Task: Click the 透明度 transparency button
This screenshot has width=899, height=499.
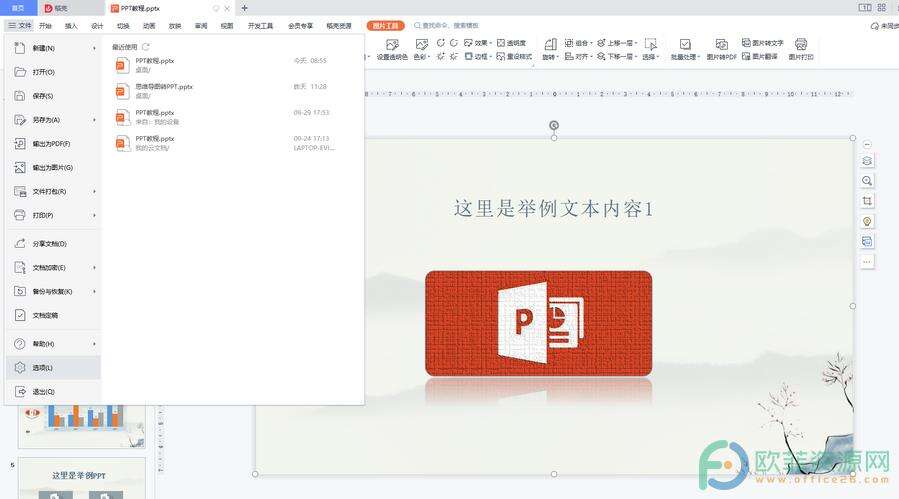Action: coord(511,43)
